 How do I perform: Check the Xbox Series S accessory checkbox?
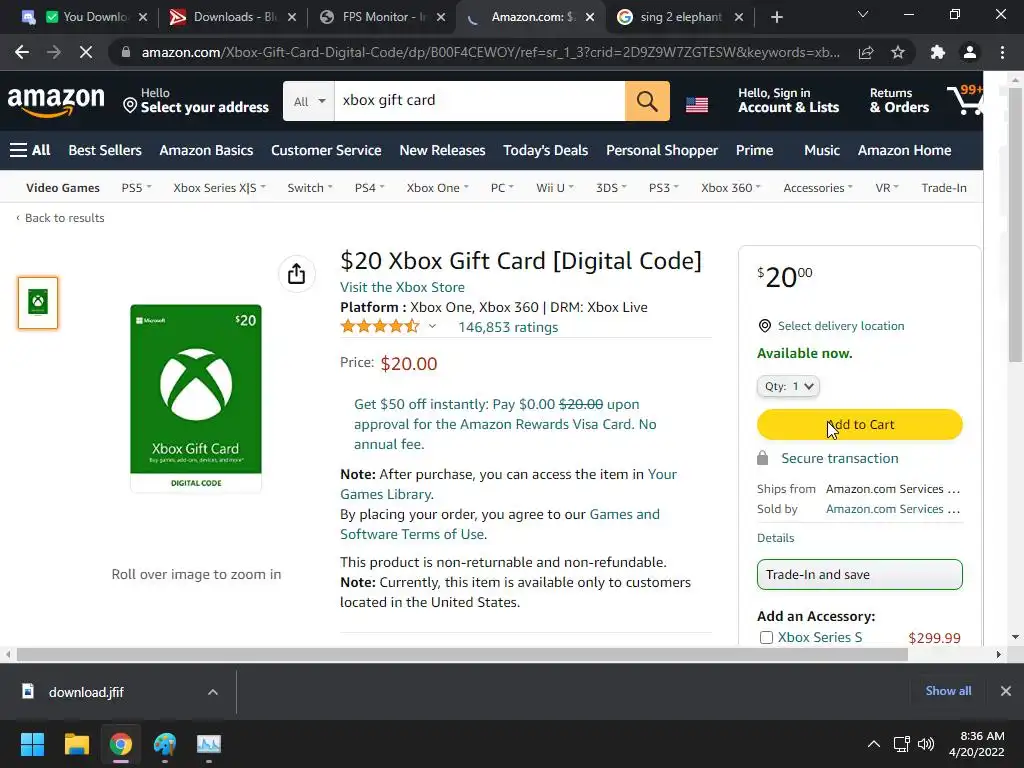click(x=766, y=637)
